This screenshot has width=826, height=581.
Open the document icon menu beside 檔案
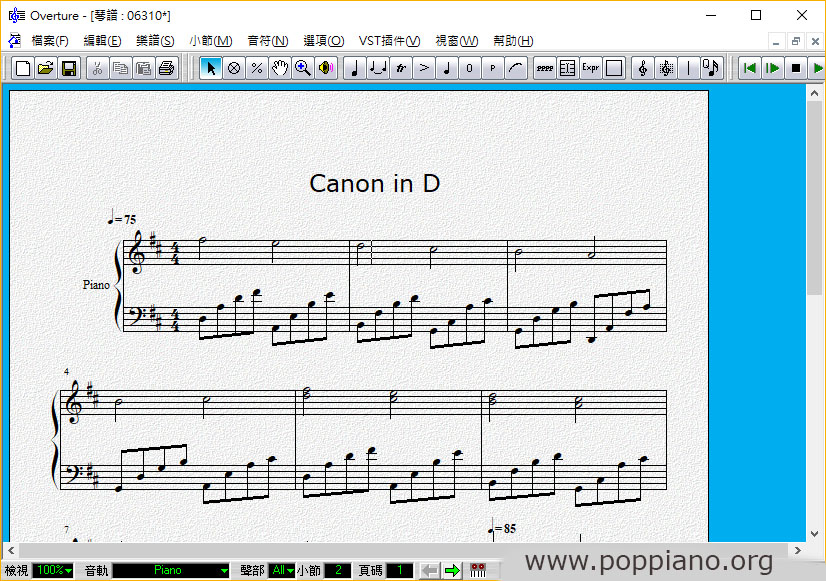pos(15,41)
